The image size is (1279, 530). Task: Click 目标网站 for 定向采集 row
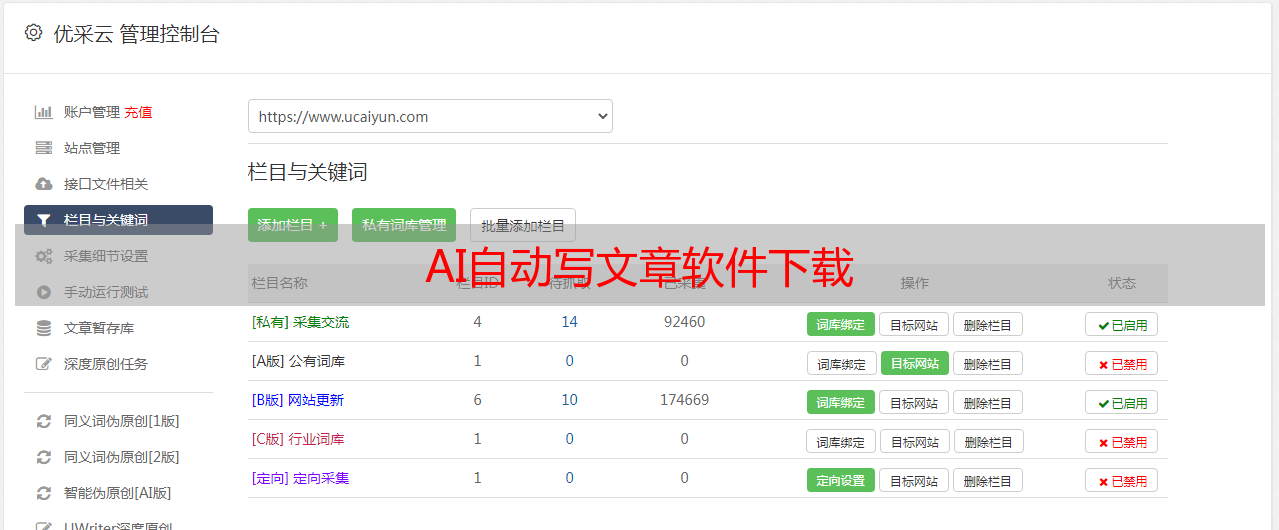tap(914, 480)
